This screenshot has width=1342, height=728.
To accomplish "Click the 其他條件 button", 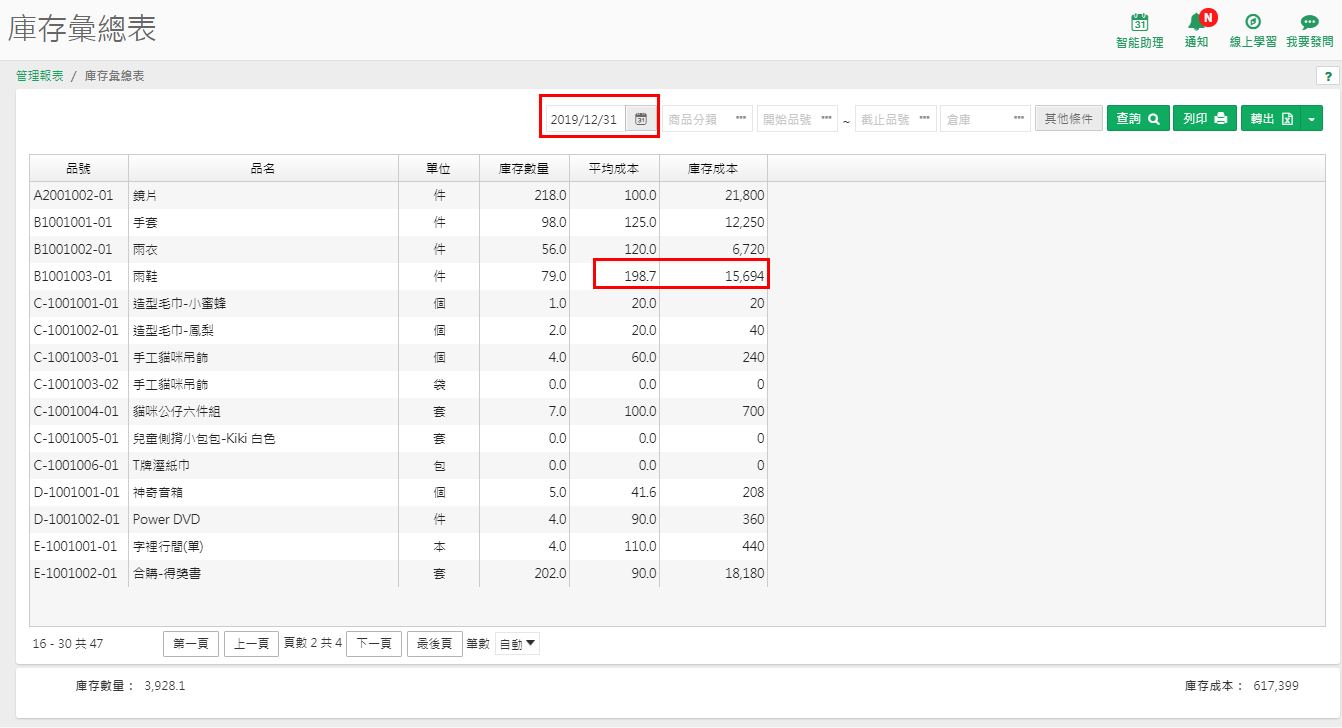I will tap(1068, 118).
